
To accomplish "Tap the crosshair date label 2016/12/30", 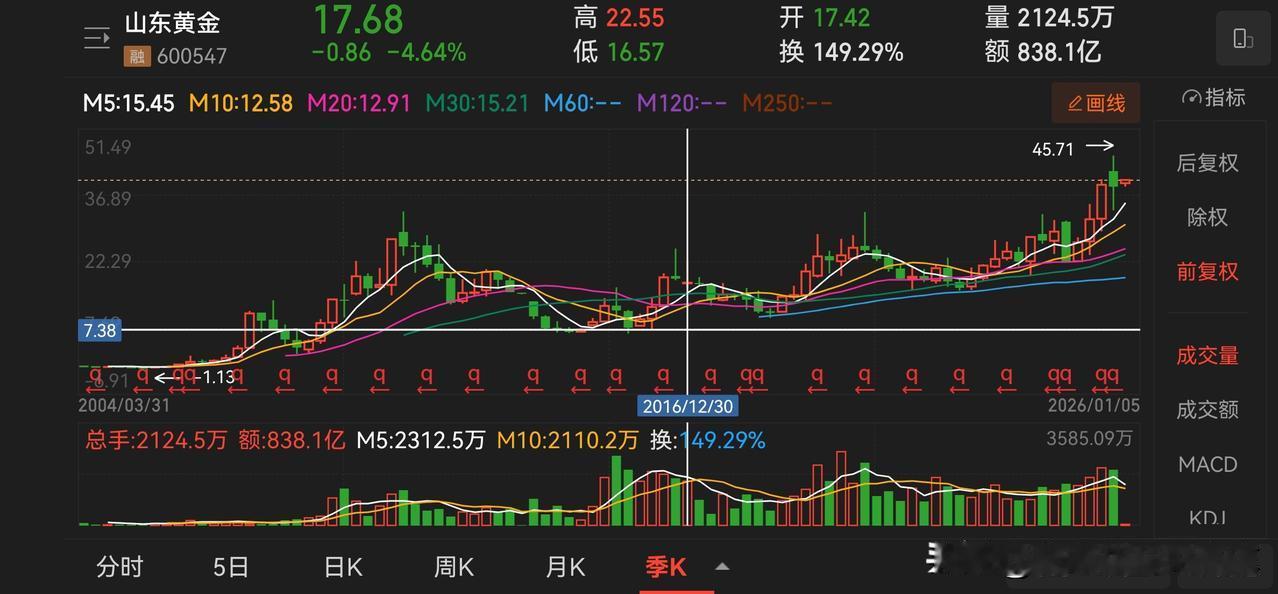I will 688,407.
